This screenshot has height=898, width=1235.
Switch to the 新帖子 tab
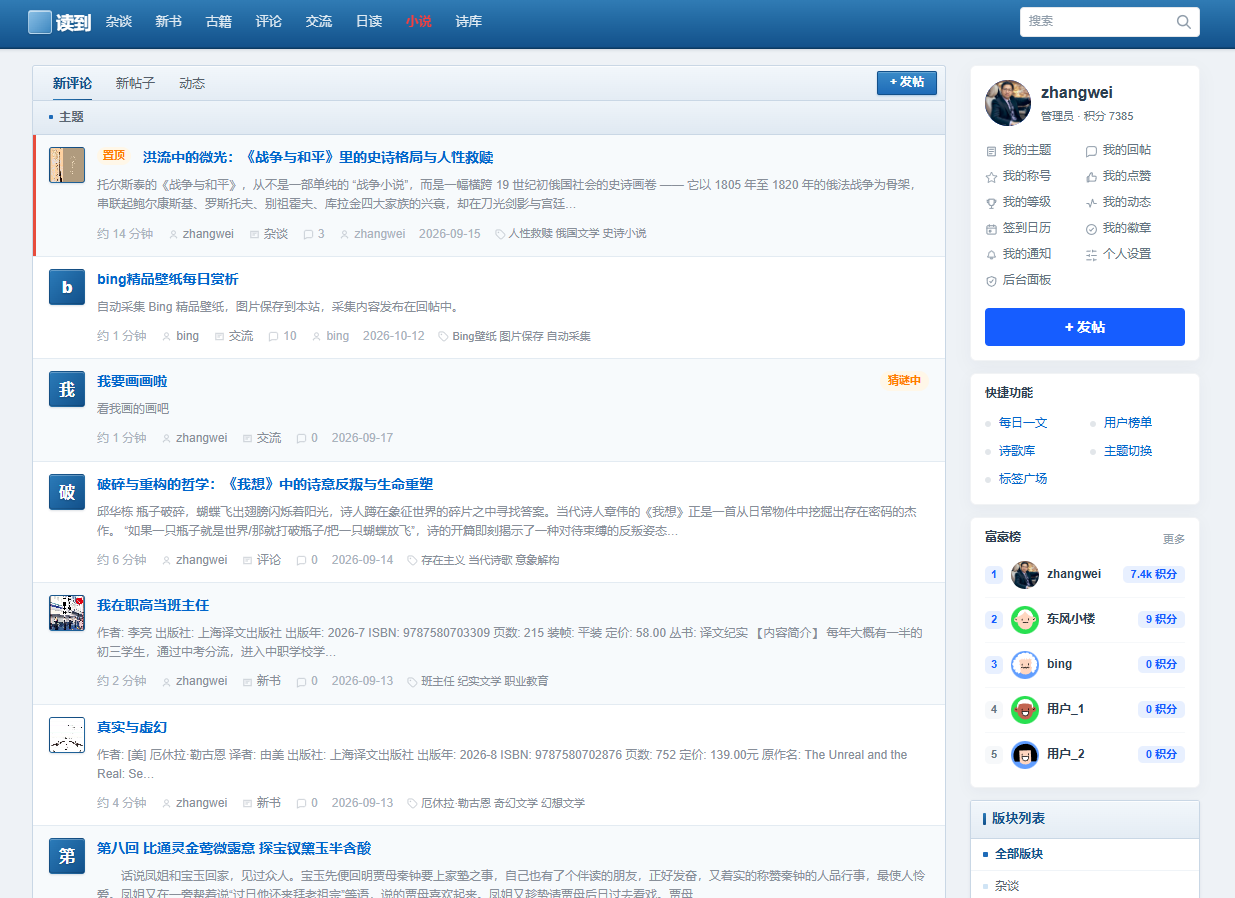pyautogui.click(x=136, y=83)
